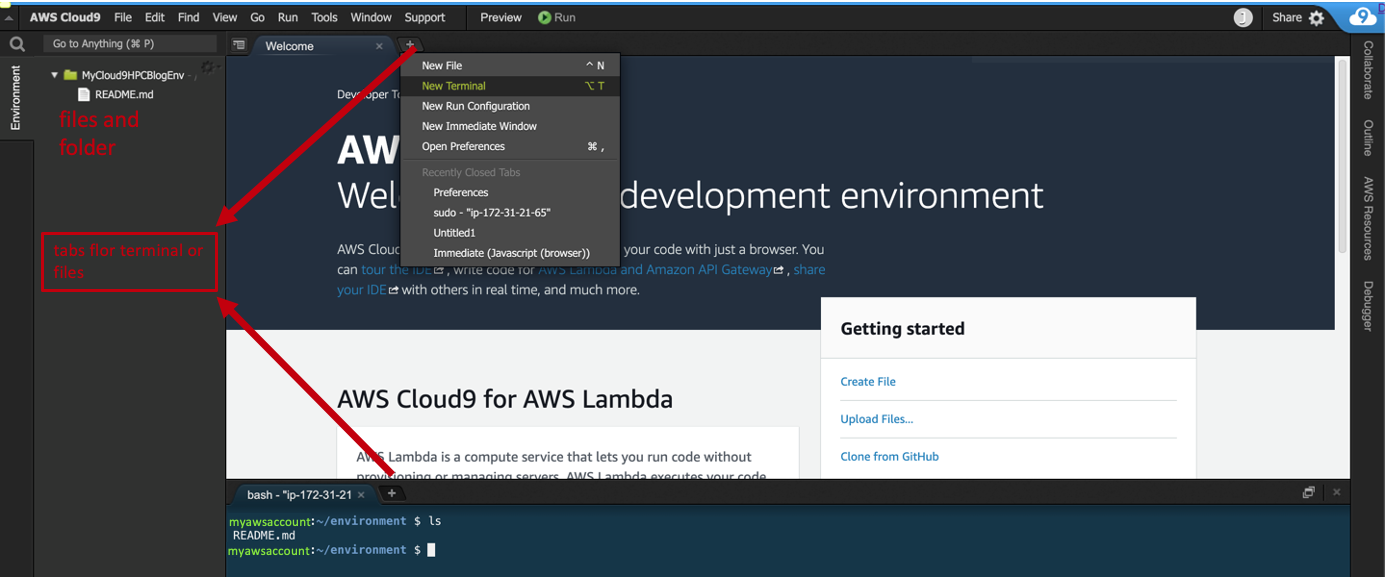The width and height of the screenshot is (1386, 578).
Task: Click the Go to Anything search field
Action: pos(130,44)
